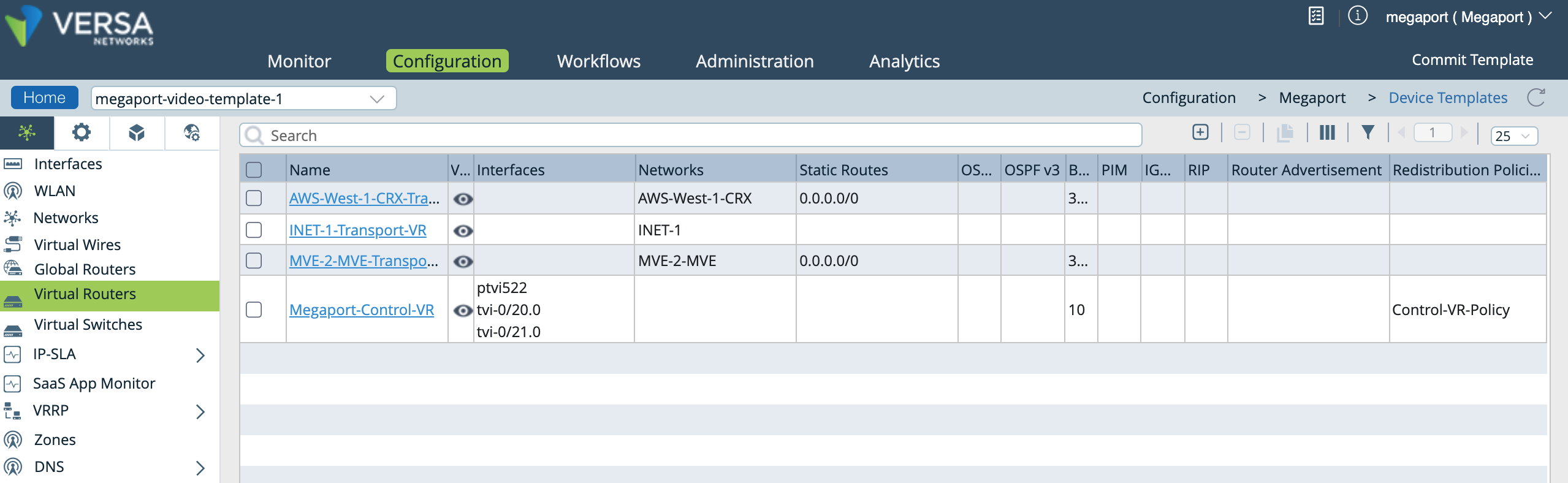Click the Home button

(44, 97)
